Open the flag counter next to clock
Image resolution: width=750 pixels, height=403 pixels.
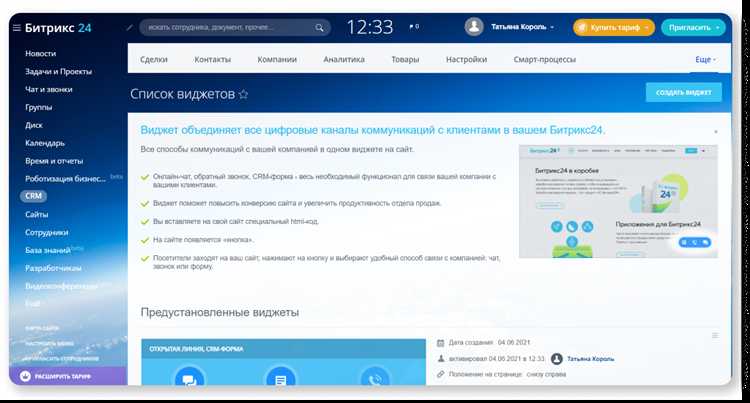pos(414,27)
